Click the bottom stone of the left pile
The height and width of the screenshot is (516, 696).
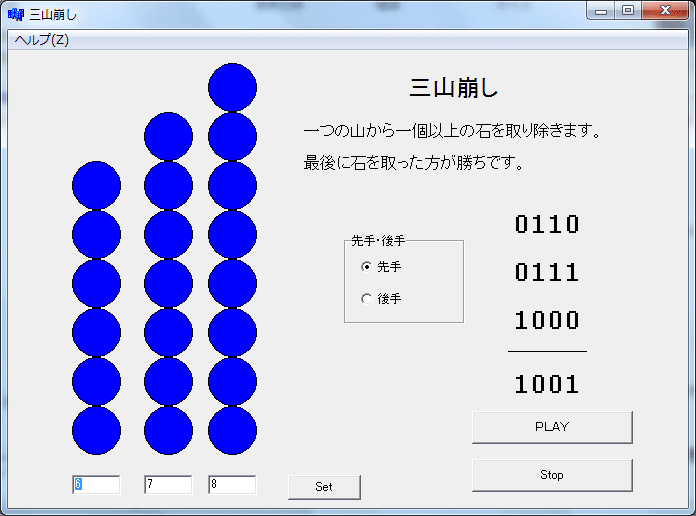pyautogui.click(x=96, y=430)
